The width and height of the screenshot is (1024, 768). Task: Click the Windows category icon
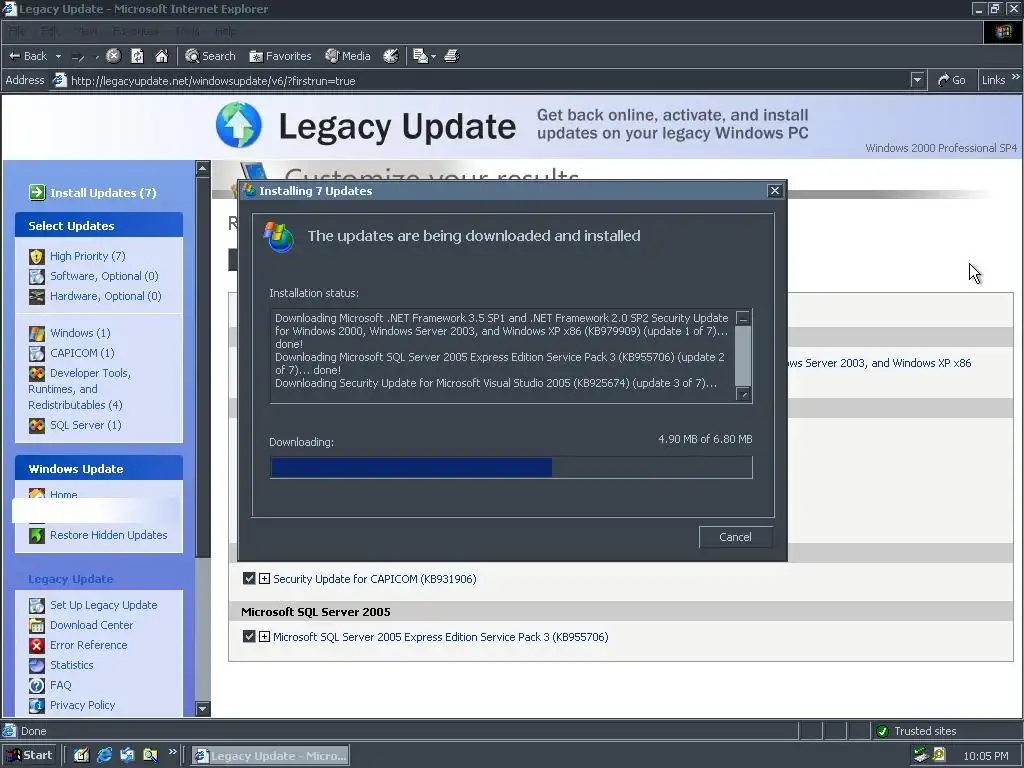pyautogui.click(x=37, y=334)
